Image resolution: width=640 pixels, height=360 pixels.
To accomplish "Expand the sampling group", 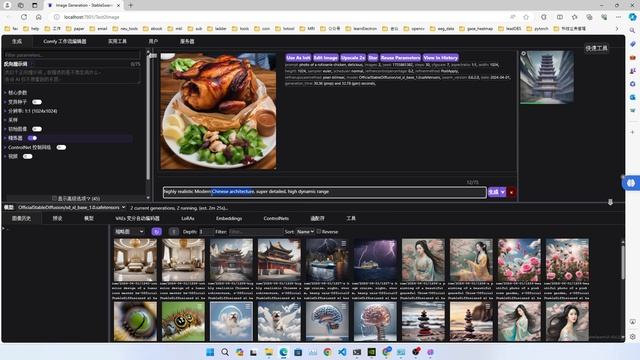I will (11, 120).
